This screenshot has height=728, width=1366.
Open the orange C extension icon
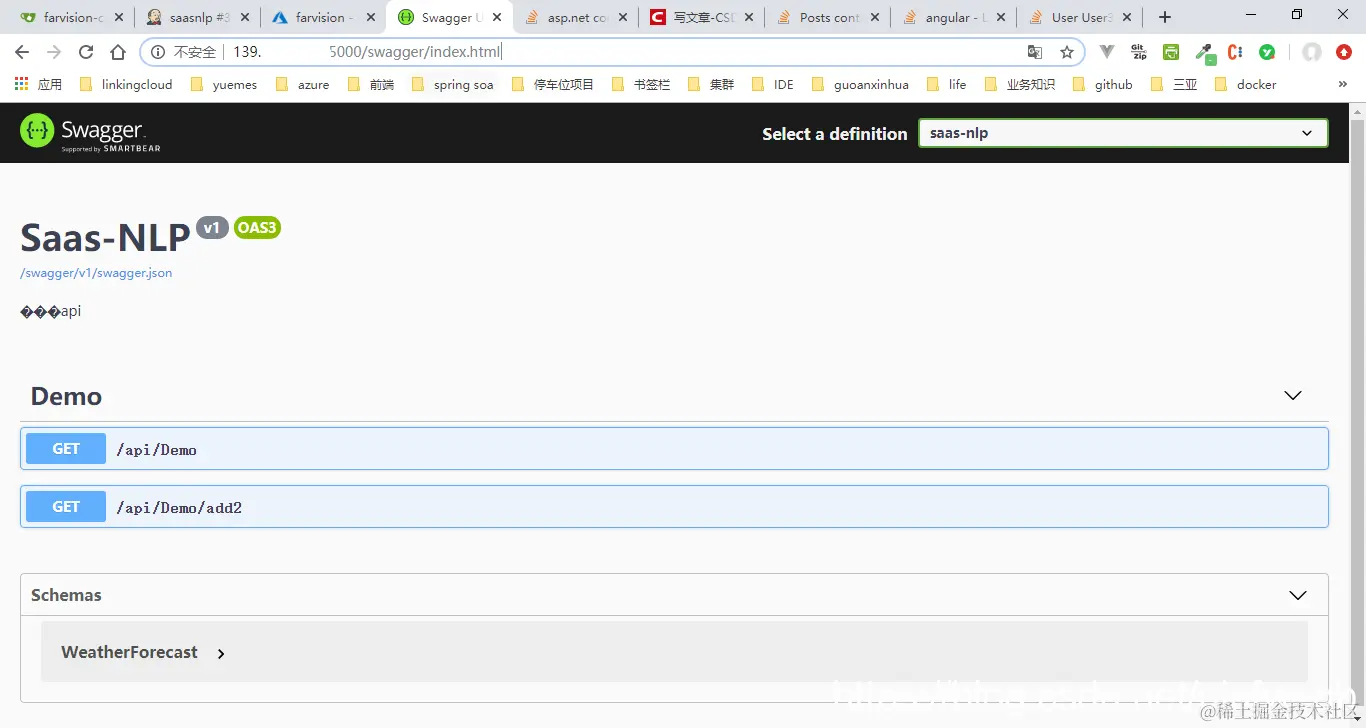pyautogui.click(x=1235, y=52)
